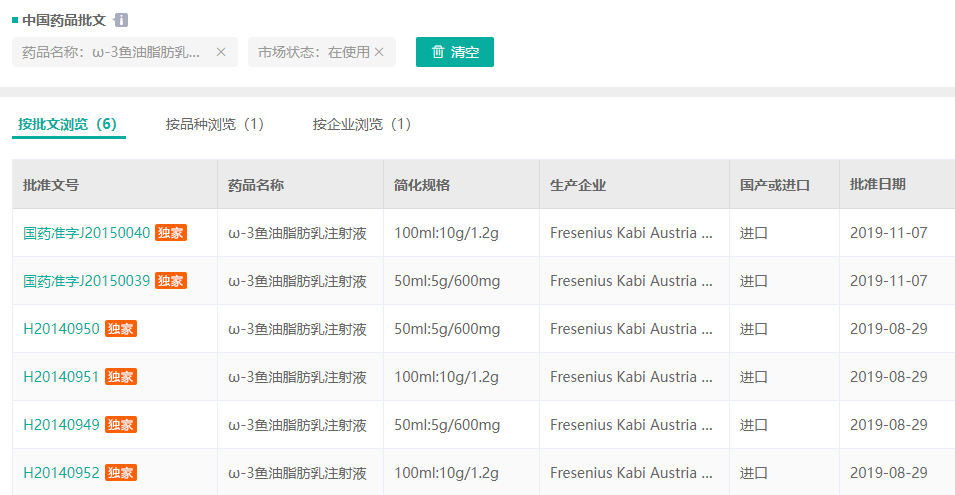The height and width of the screenshot is (495, 955).
Task: Switch to the 按批文浏览 tab
Action: (x=68, y=124)
